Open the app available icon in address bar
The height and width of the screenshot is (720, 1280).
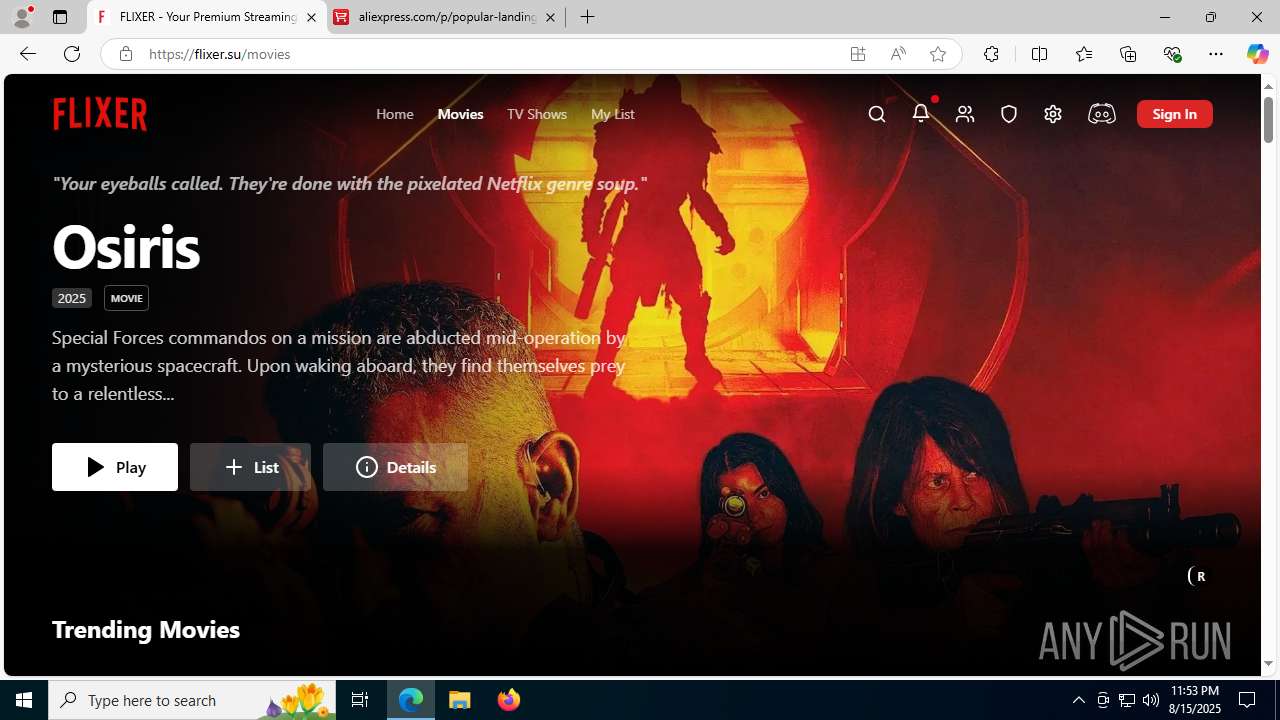coord(858,54)
